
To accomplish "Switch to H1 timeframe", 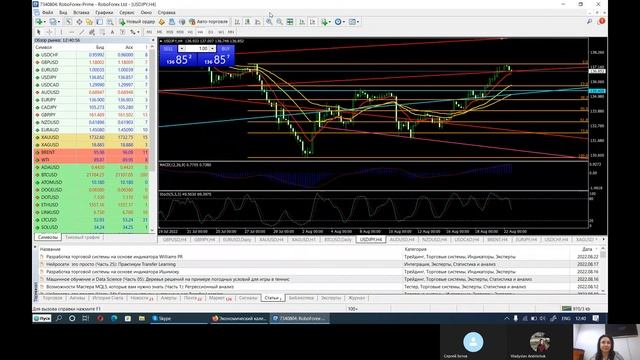I will tap(190, 32).
